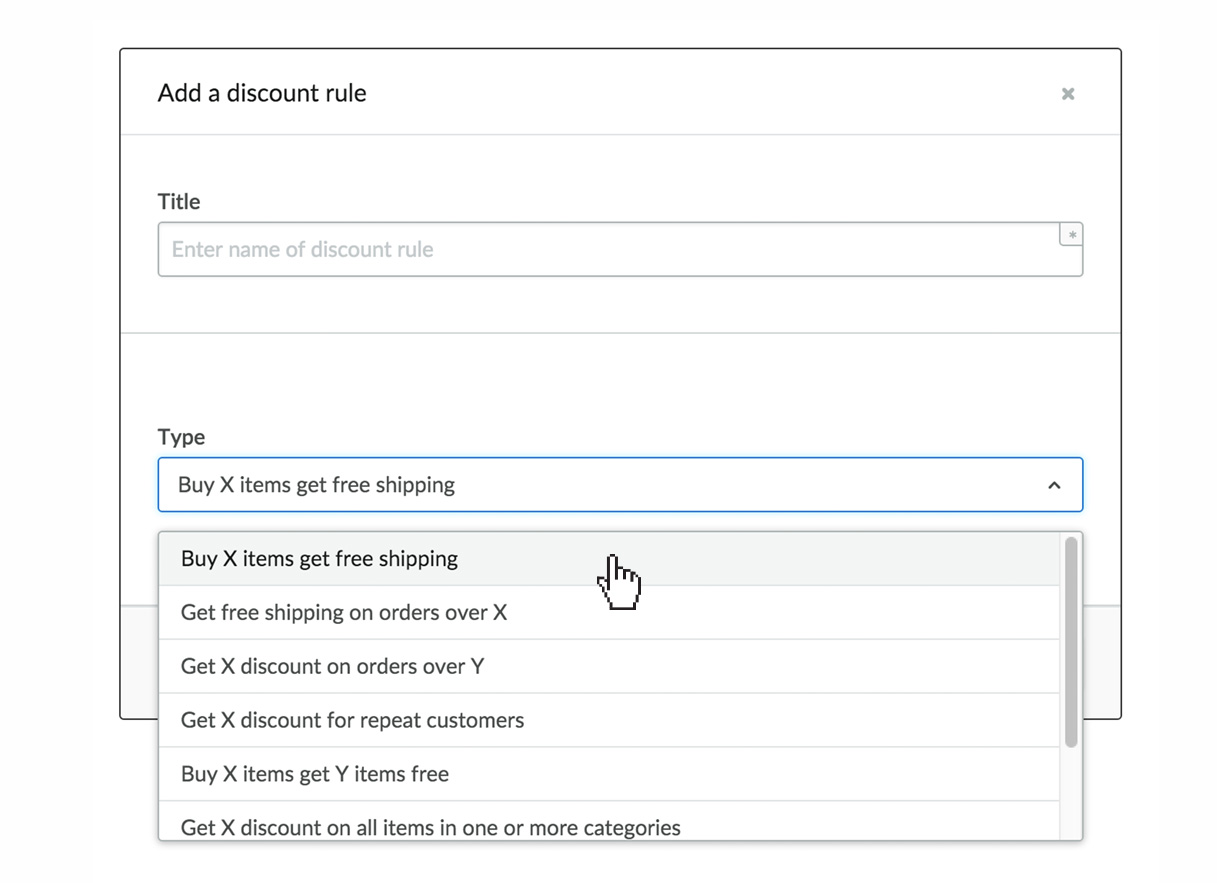Click the "Add a discount rule" dialog heading
The height and width of the screenshot is (883, 1217).
point(262,93)
